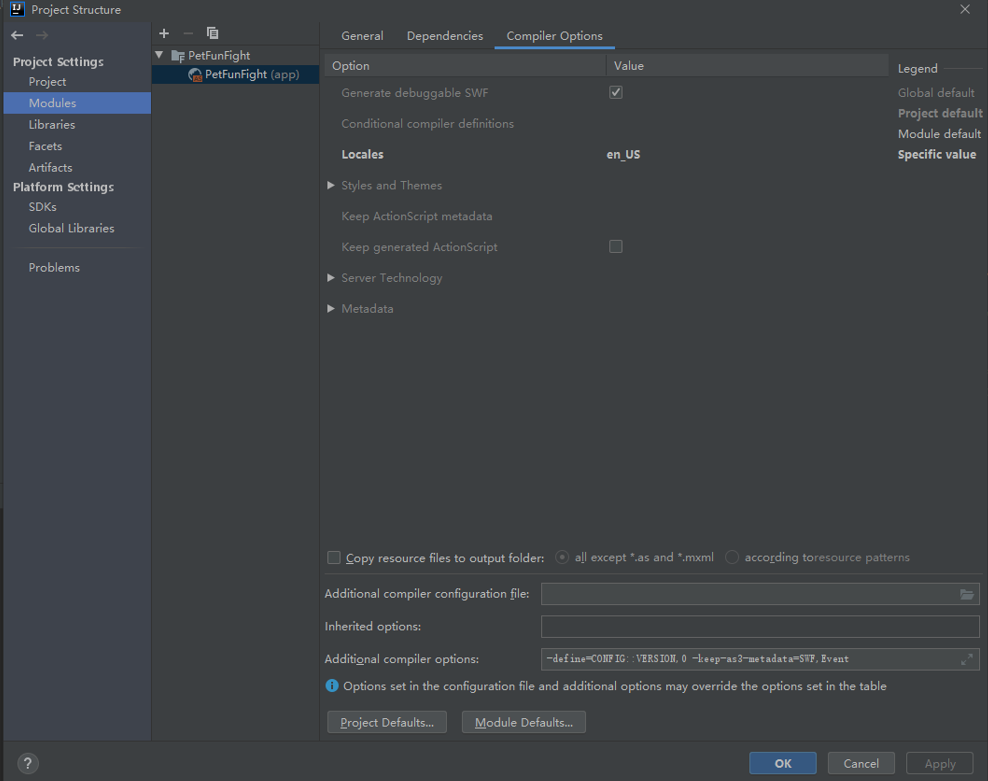Enable Keep generated ActionScript checkbox

(x=616, y=246)
